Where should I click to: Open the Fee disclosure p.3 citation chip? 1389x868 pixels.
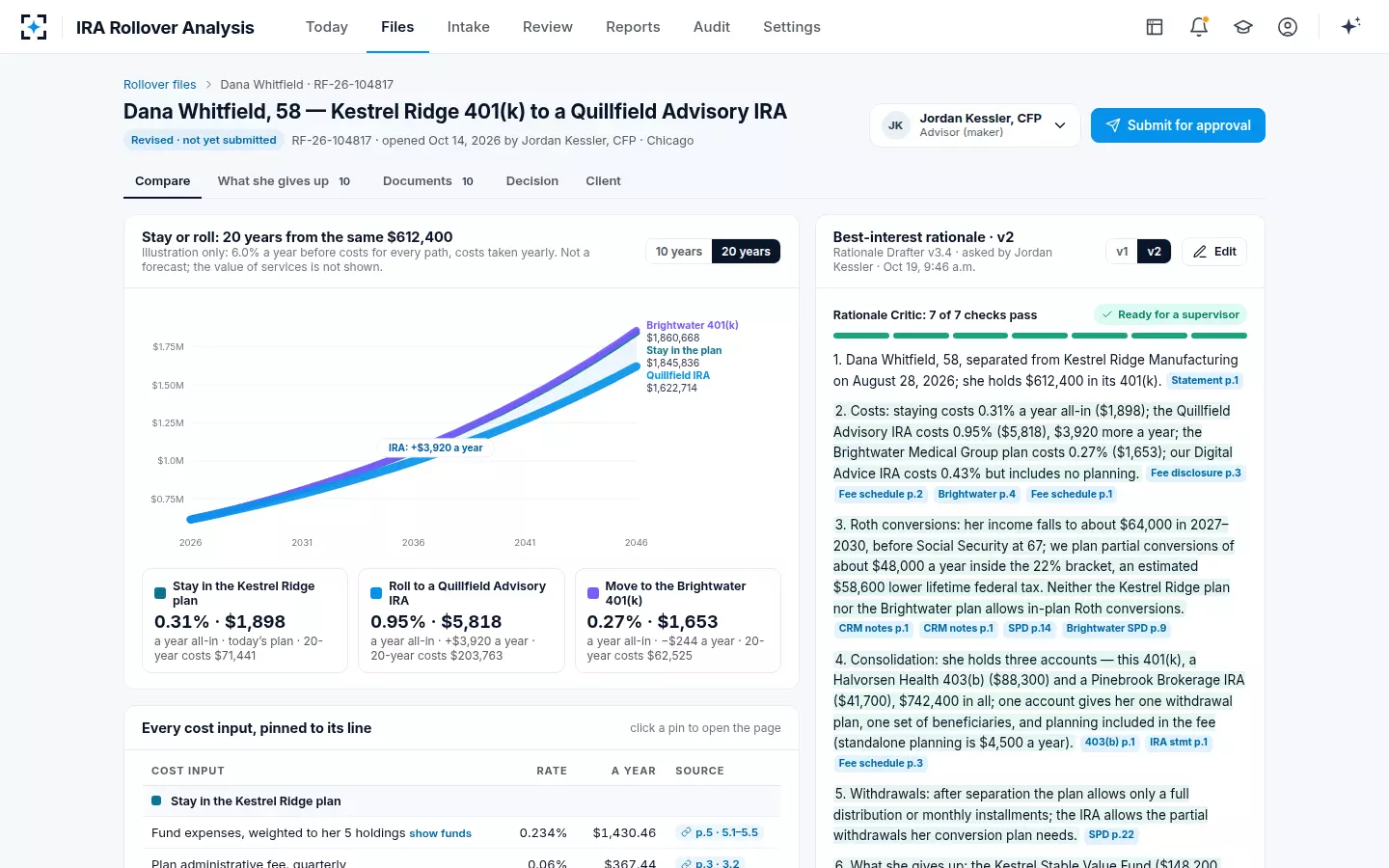[1195, 474]
